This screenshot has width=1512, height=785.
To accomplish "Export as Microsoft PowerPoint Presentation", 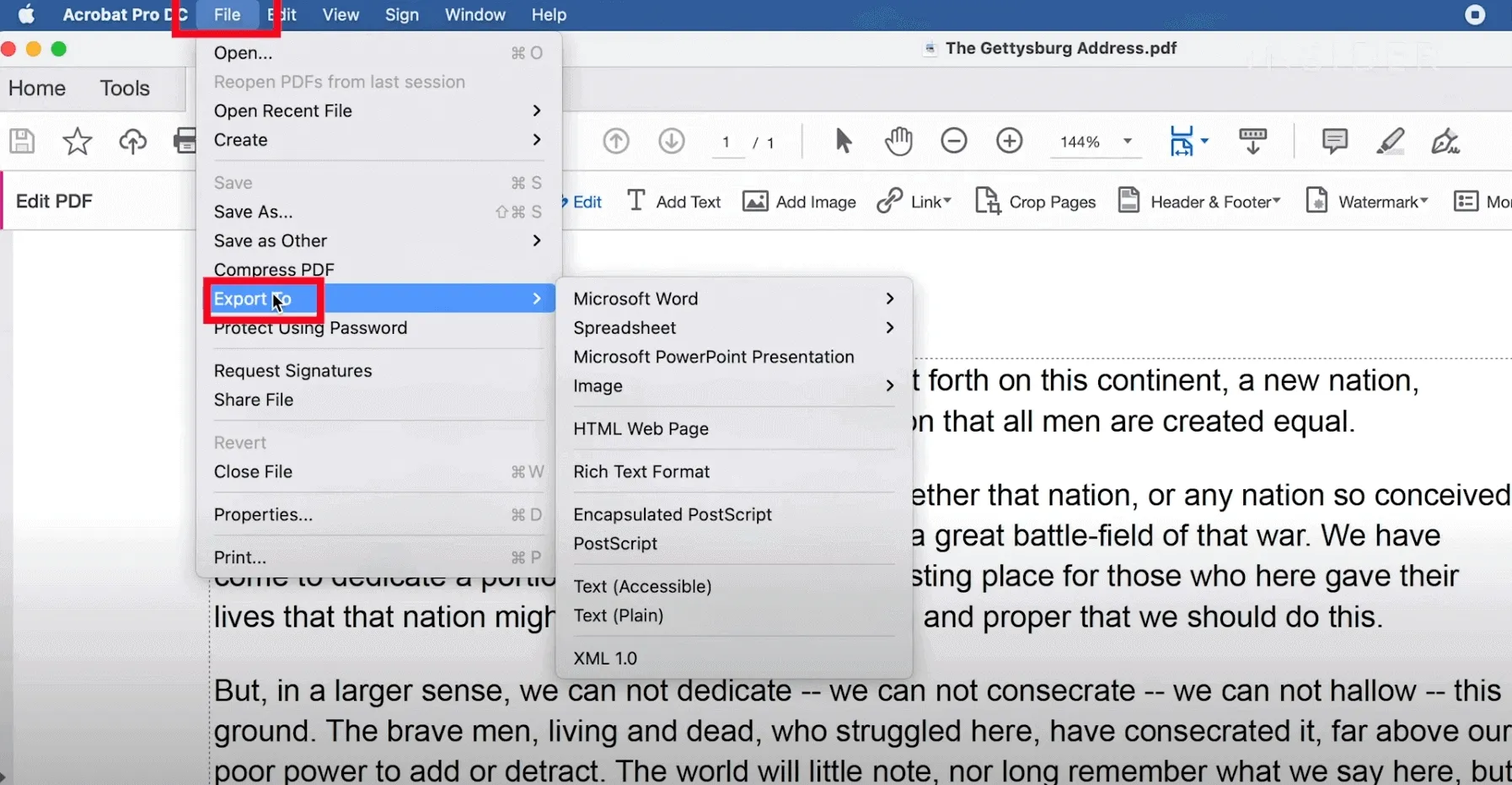I will click(x=734, y=357).
